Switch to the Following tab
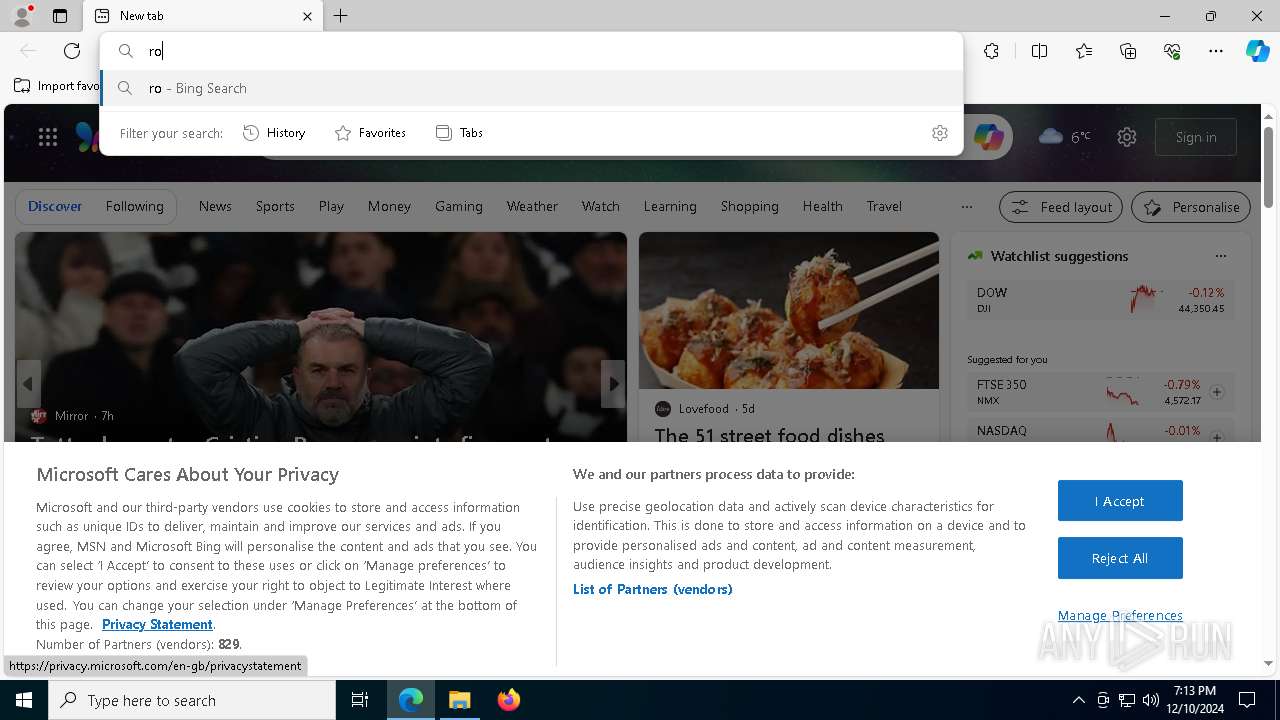The image size is (1280, 720). pos(134,206)
